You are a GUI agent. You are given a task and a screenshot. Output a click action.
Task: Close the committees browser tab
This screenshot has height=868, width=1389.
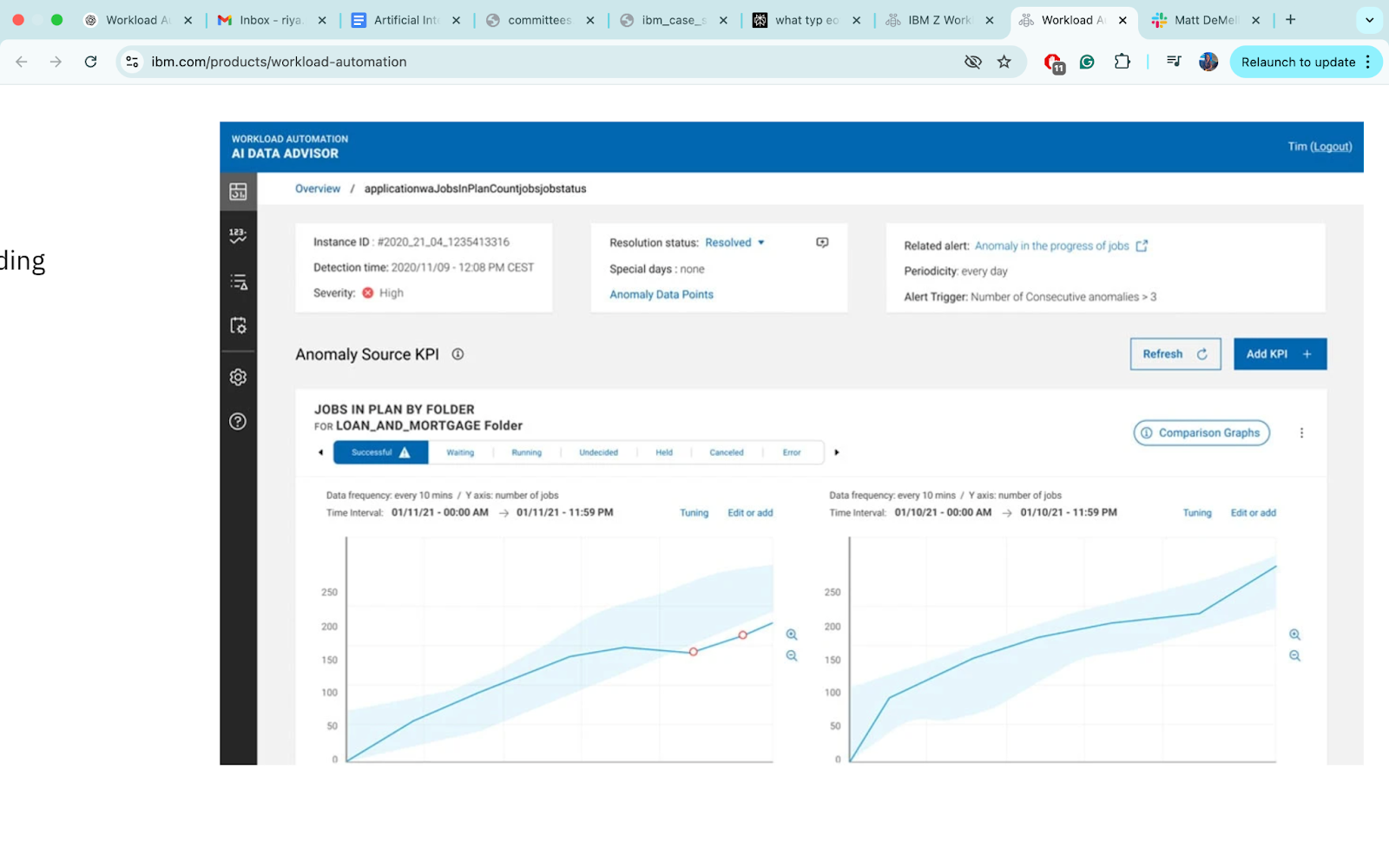(x=590, y=20)
